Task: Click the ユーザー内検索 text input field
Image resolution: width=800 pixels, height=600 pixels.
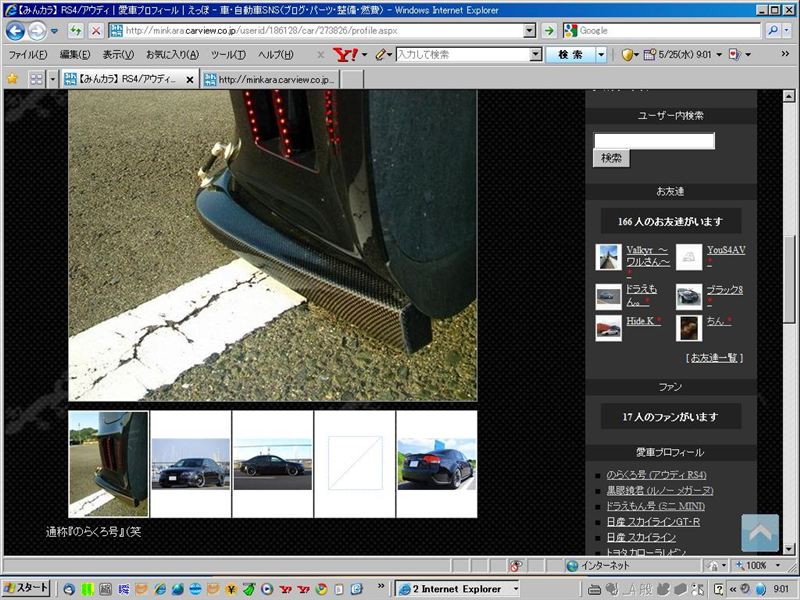Action: click(654, 141)
